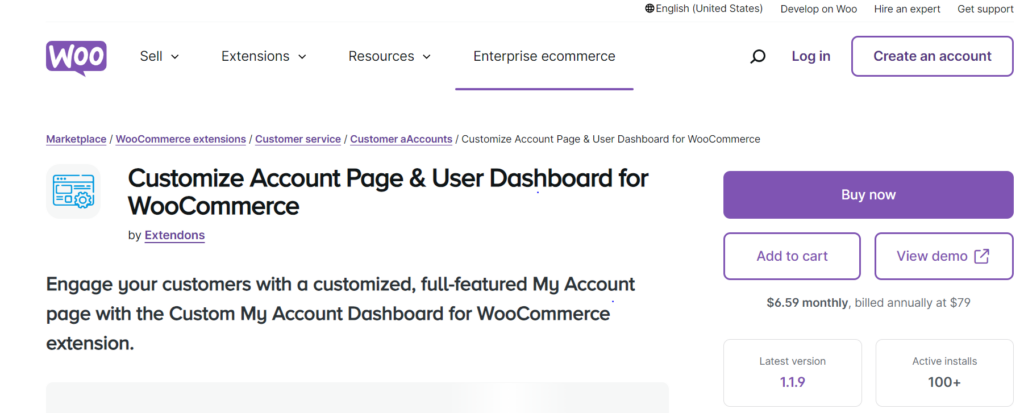Open Get support link
The width and height of the screenshot is (1024, 413).
pos(985,9)
